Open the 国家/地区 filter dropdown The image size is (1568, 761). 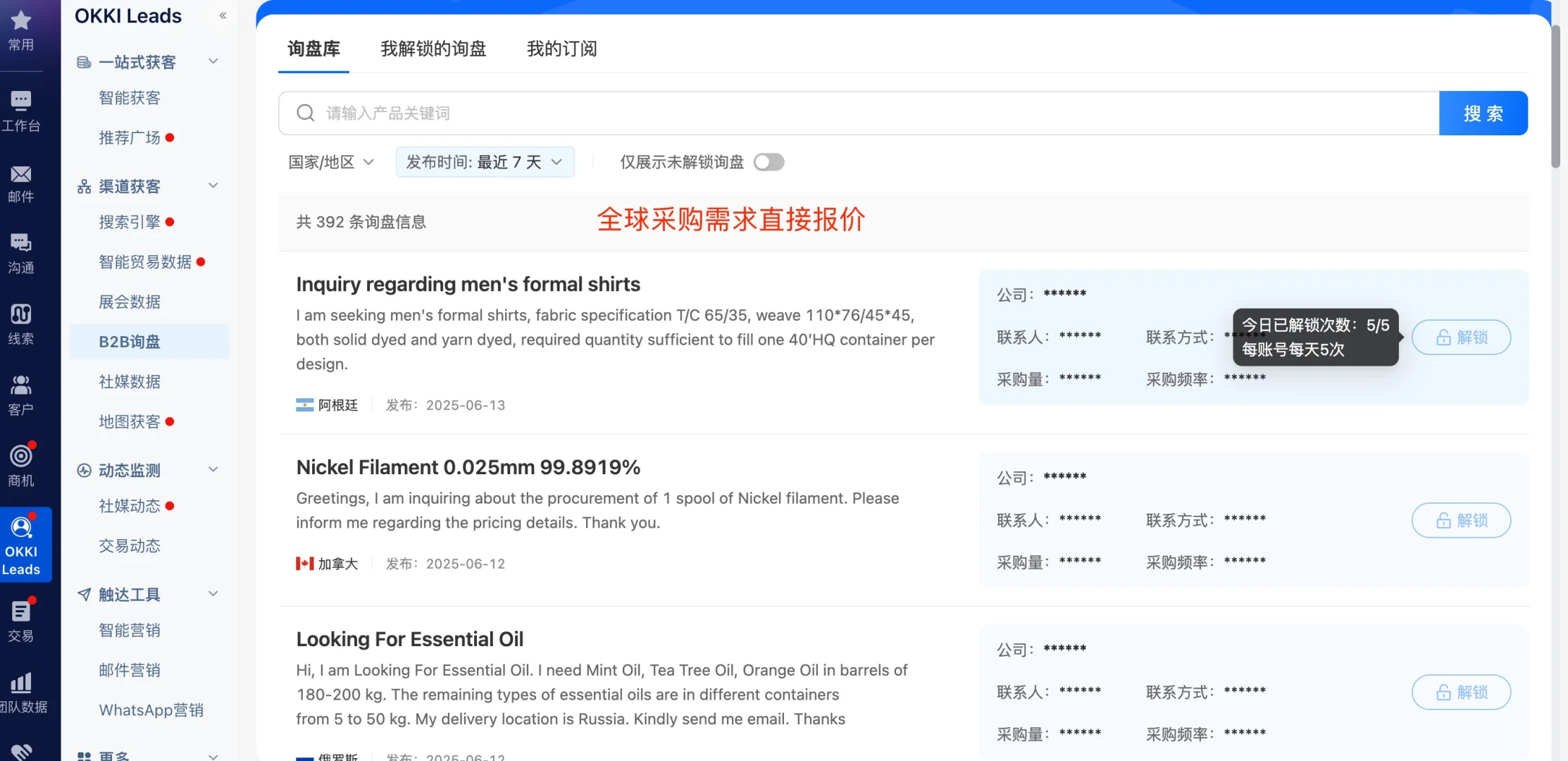pyautogui.click(x=330, y=161)
